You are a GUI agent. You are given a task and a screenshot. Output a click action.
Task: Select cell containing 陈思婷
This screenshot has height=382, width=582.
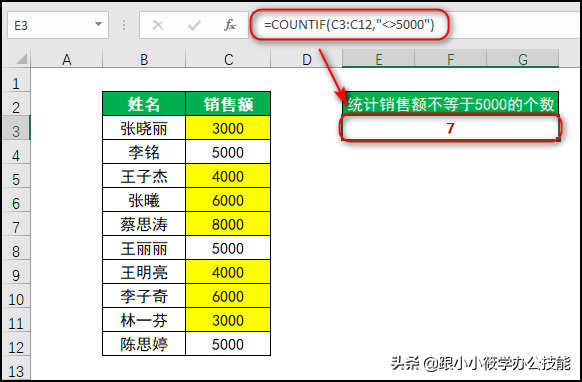tap(144, 344)
